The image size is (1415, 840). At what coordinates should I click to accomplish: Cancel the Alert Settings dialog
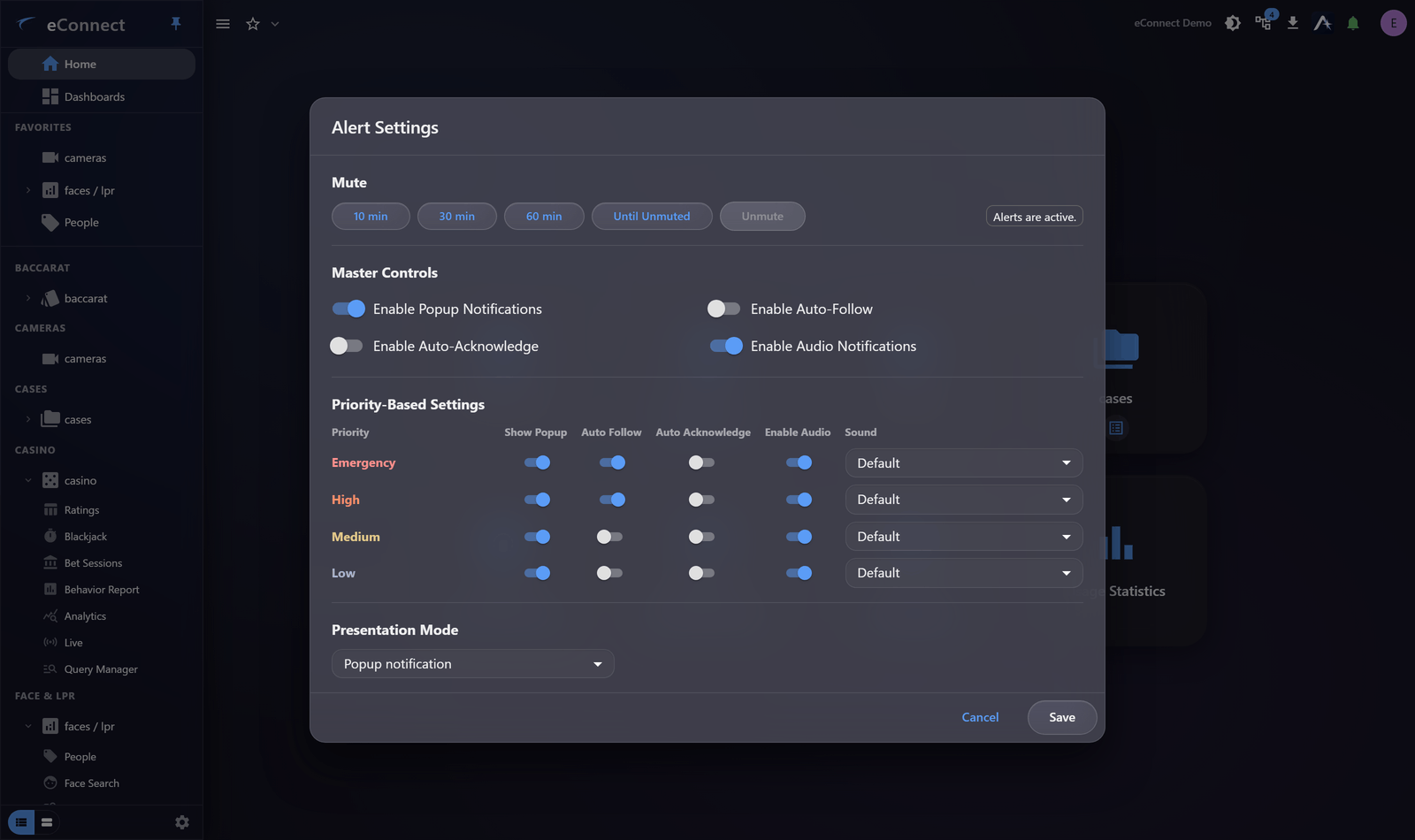[x=980, y=717]
